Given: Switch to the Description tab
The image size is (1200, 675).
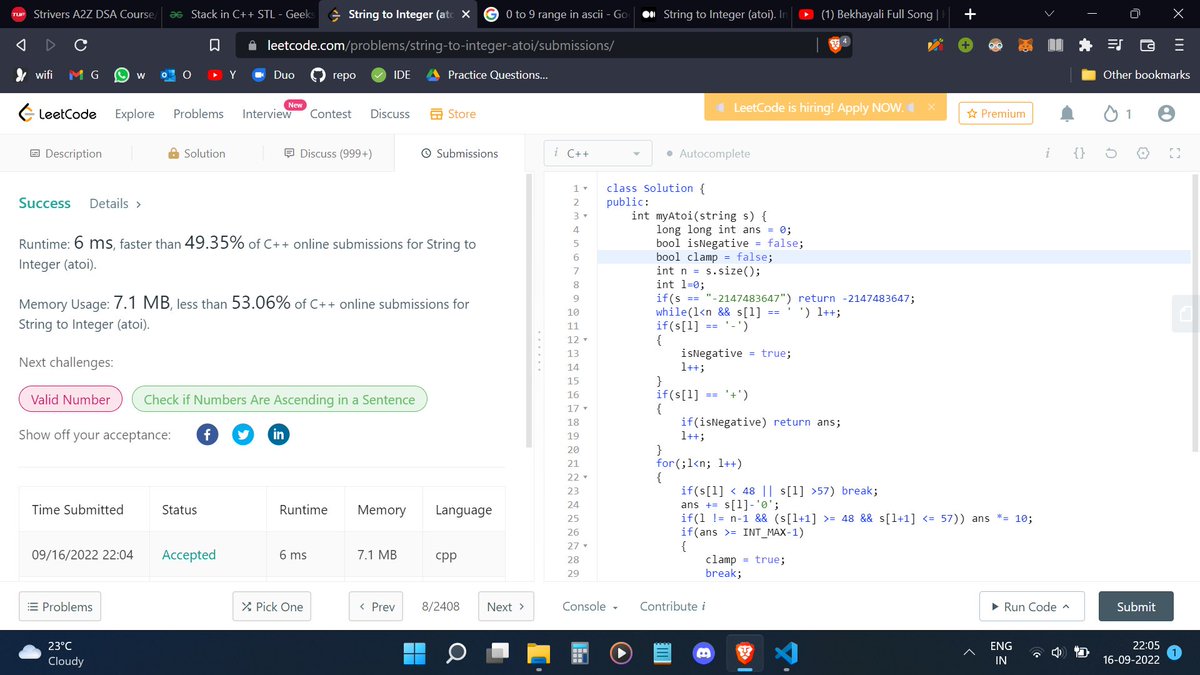Looking at the screenshot, I should coord(65,154).
